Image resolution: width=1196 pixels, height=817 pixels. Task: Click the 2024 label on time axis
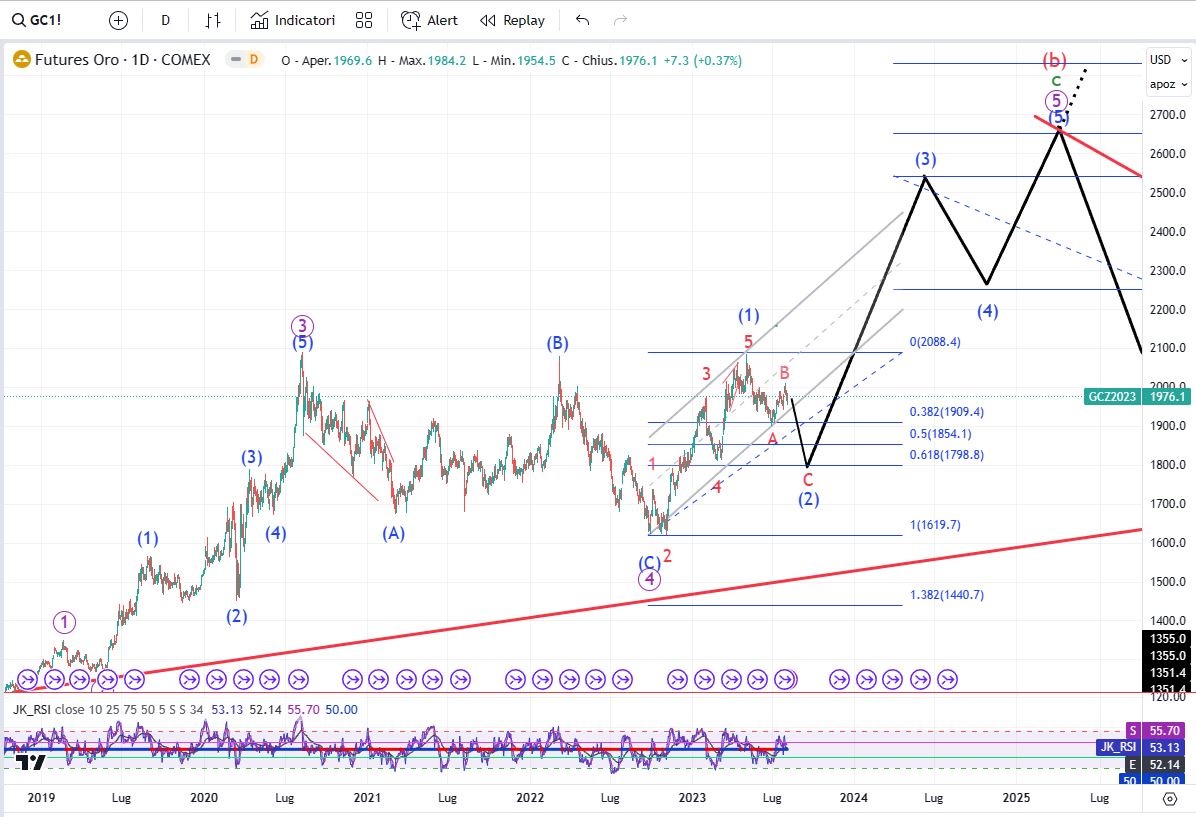pyautogui.click(x=854, y=798)
